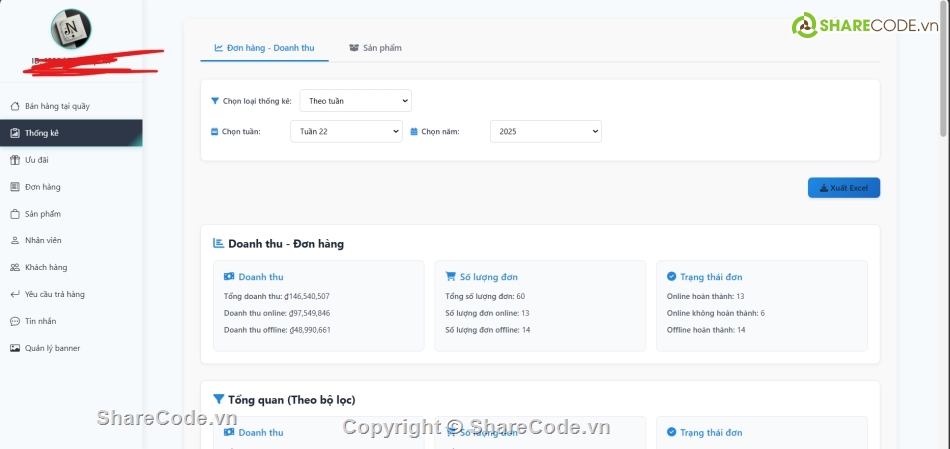
Task: Click the Doanh thu - Đơn hàng heading
Action: (286, 244)
